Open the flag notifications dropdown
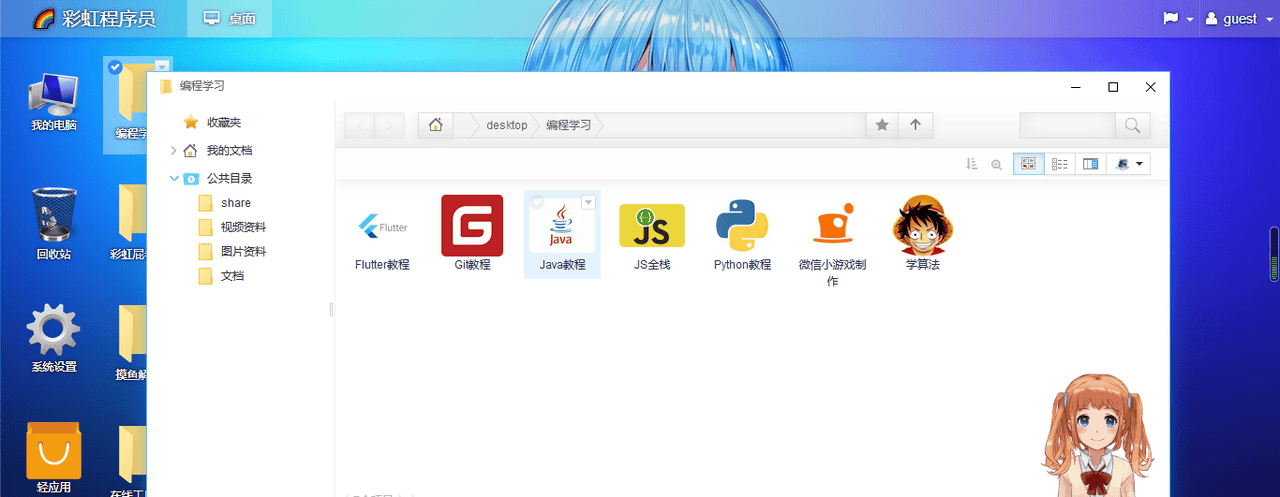 1179,19
